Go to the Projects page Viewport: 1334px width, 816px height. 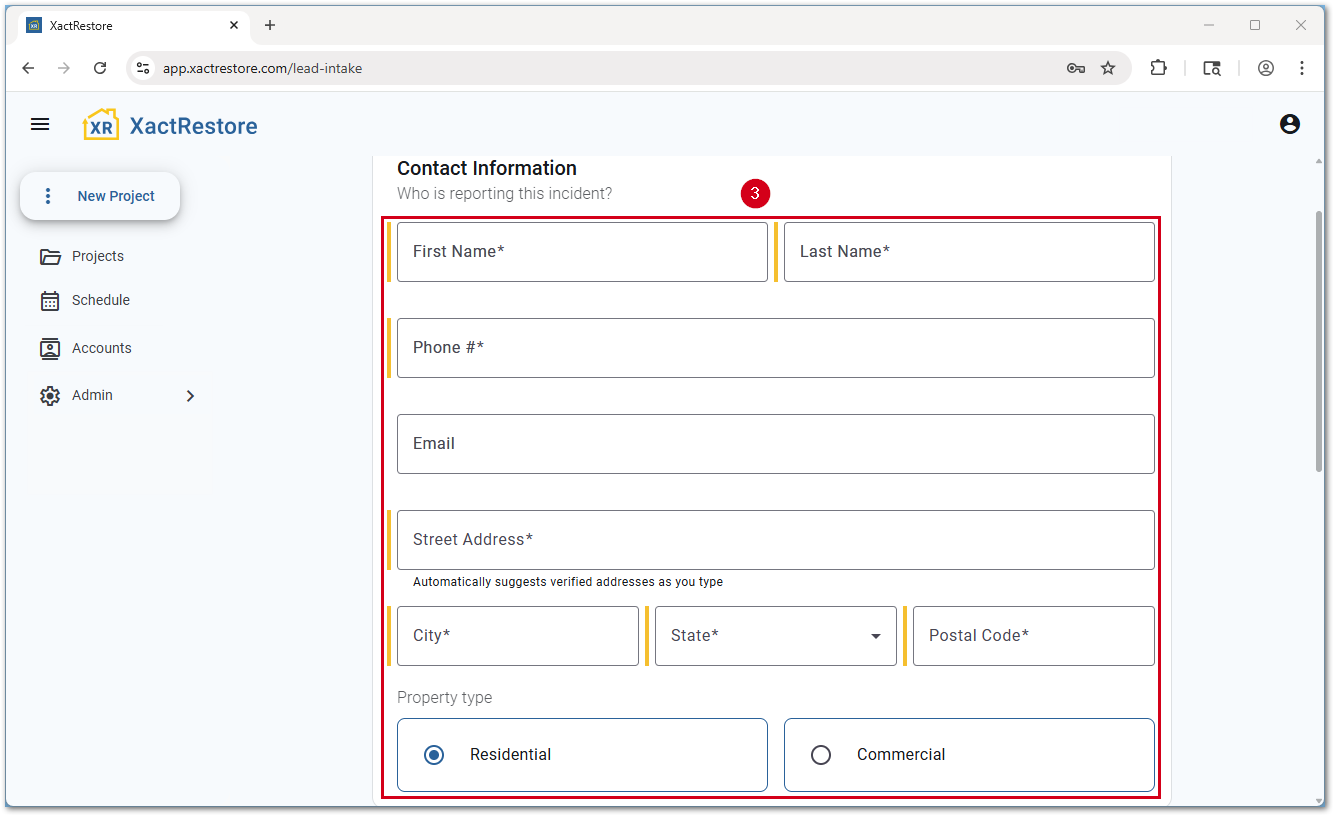97,256
